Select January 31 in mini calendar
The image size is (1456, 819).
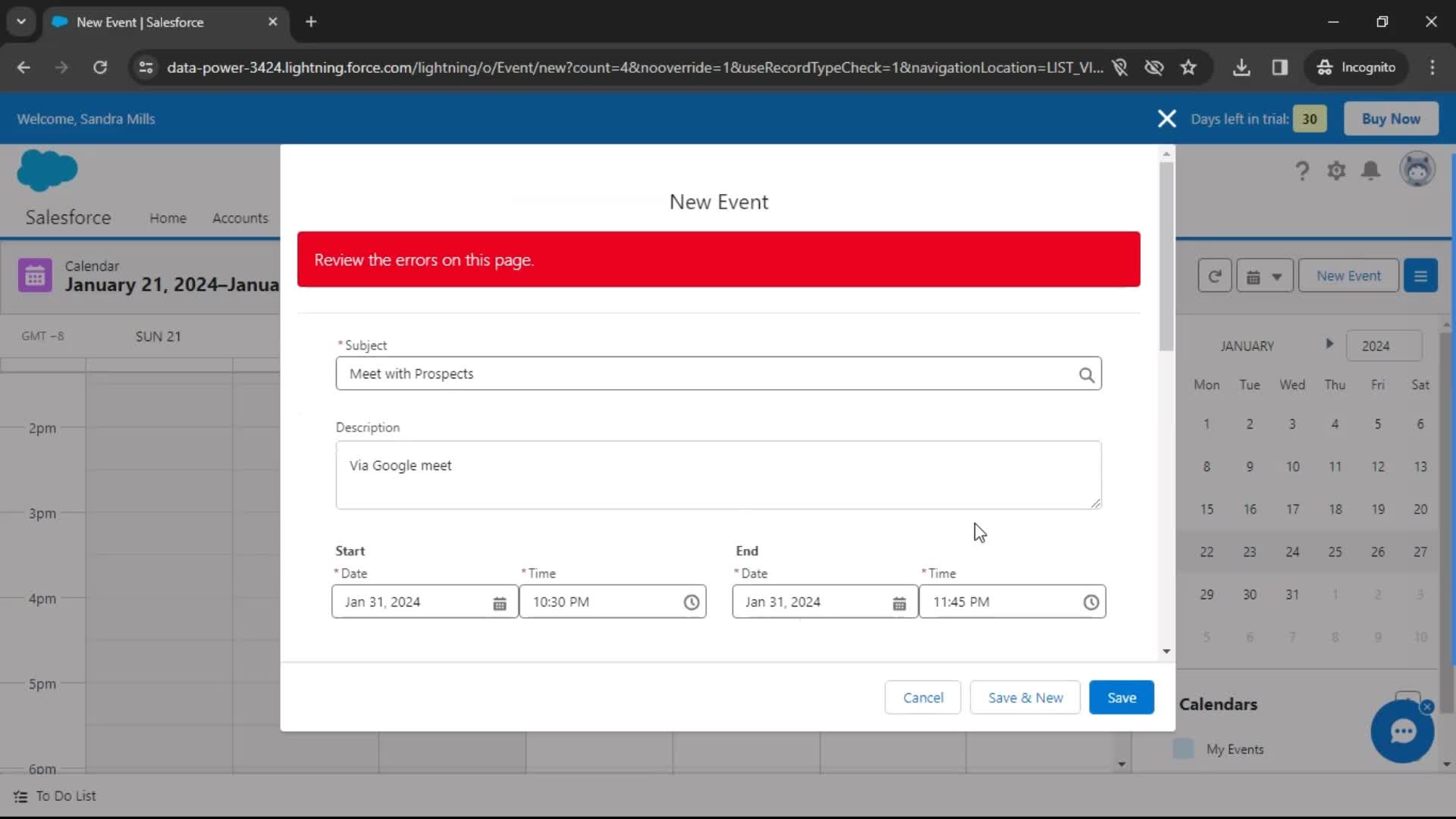pos(1292,595)
